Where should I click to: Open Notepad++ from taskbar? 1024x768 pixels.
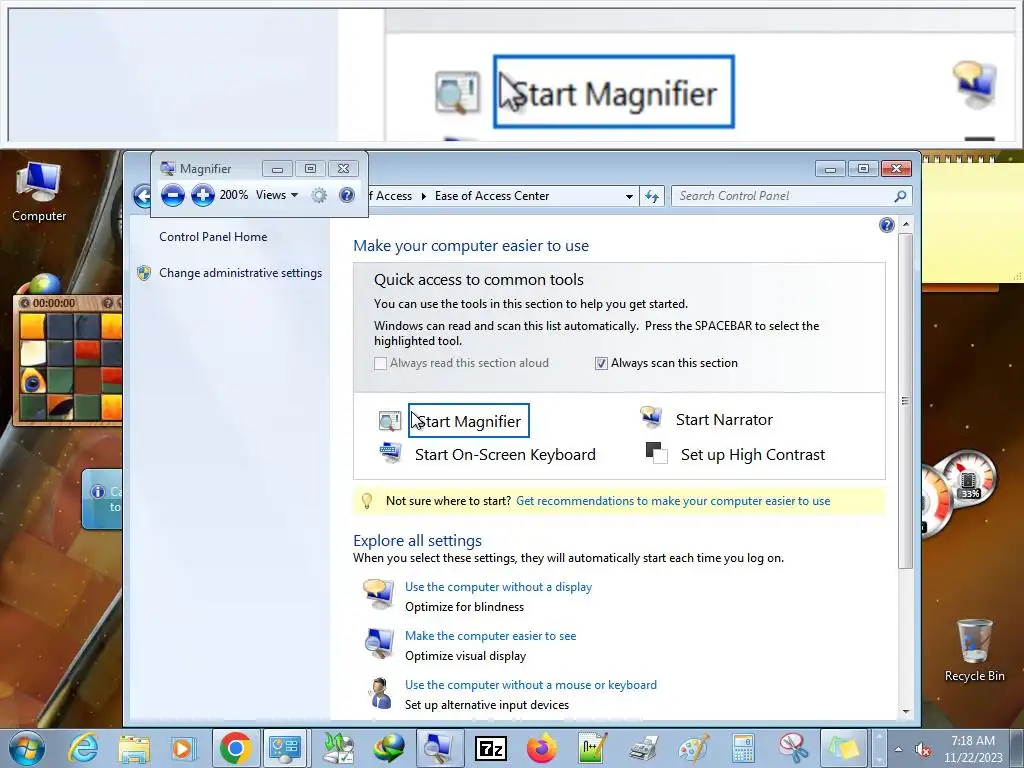point(592,748)
